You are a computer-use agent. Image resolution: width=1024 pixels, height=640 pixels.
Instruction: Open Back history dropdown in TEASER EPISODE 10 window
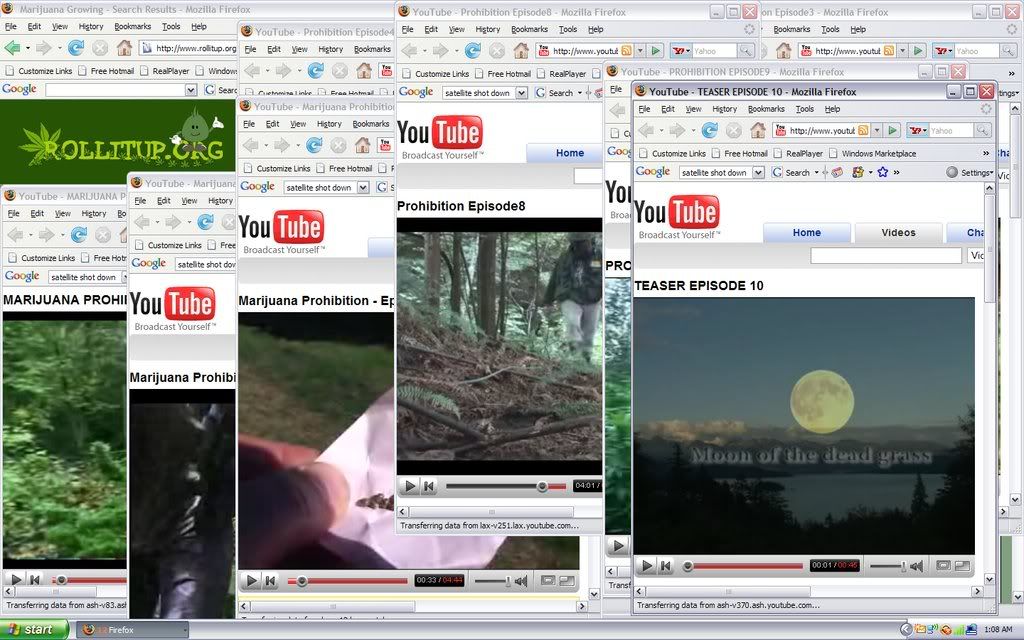[x=661, y=131]
